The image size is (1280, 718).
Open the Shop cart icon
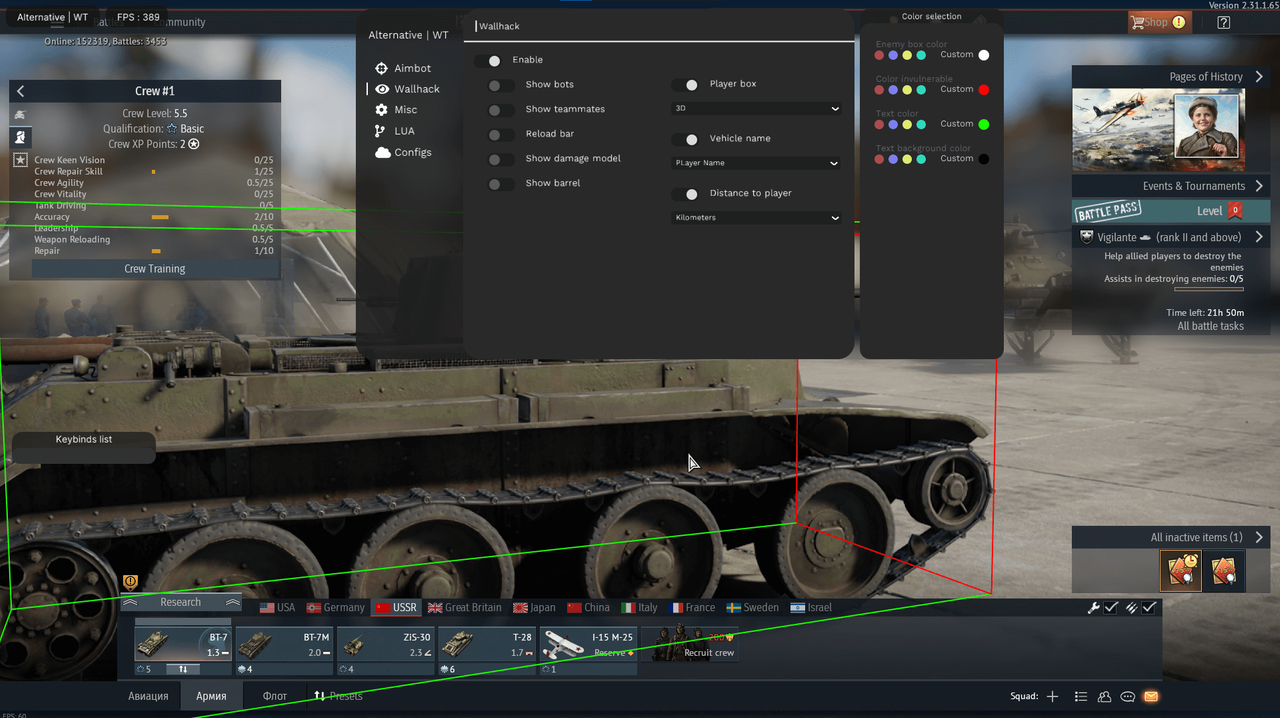[1137, 22]
